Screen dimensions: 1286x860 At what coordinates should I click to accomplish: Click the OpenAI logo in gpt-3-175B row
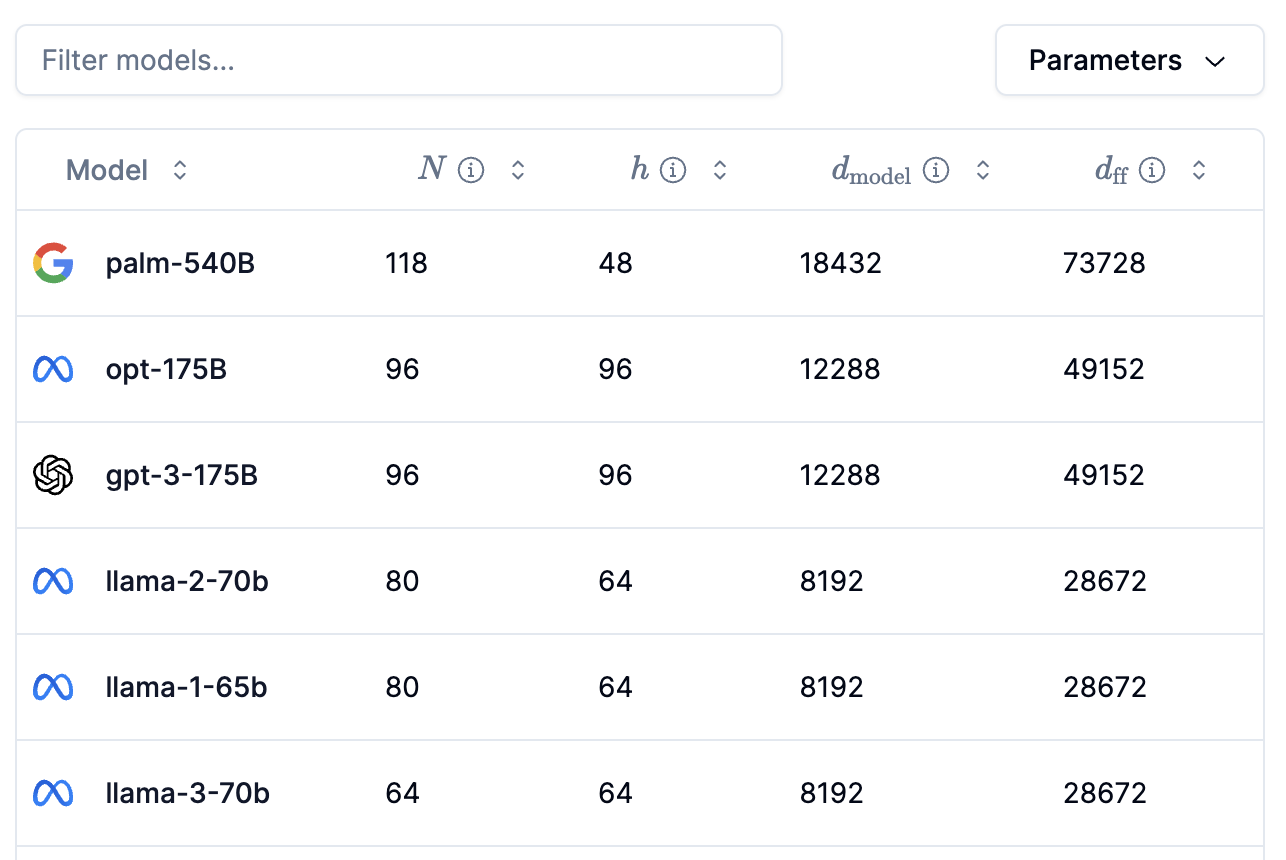(53, 475)
